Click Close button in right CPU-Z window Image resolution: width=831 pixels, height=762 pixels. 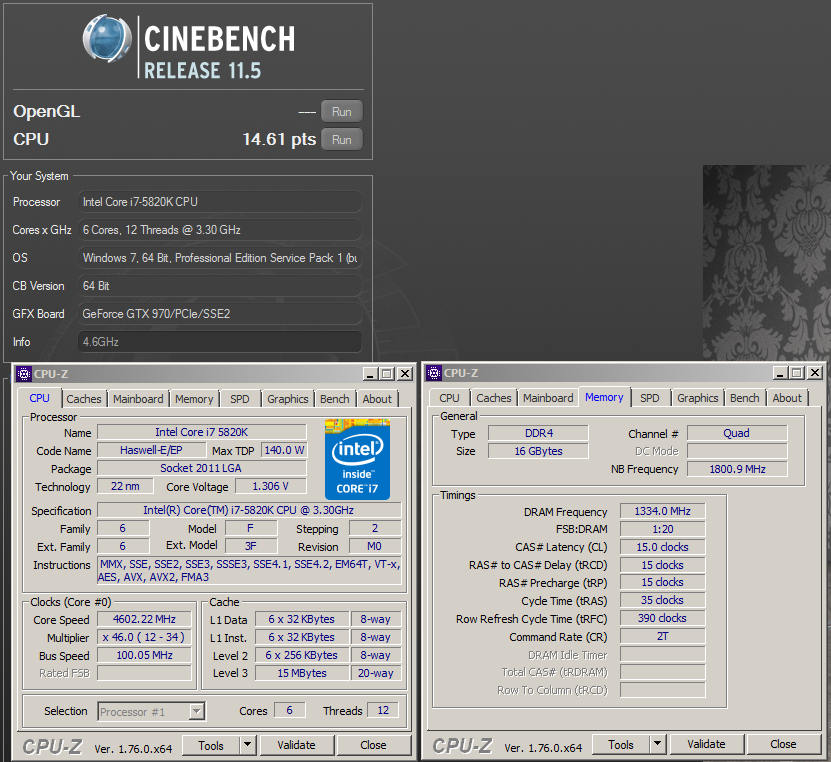tap(784, 745)
